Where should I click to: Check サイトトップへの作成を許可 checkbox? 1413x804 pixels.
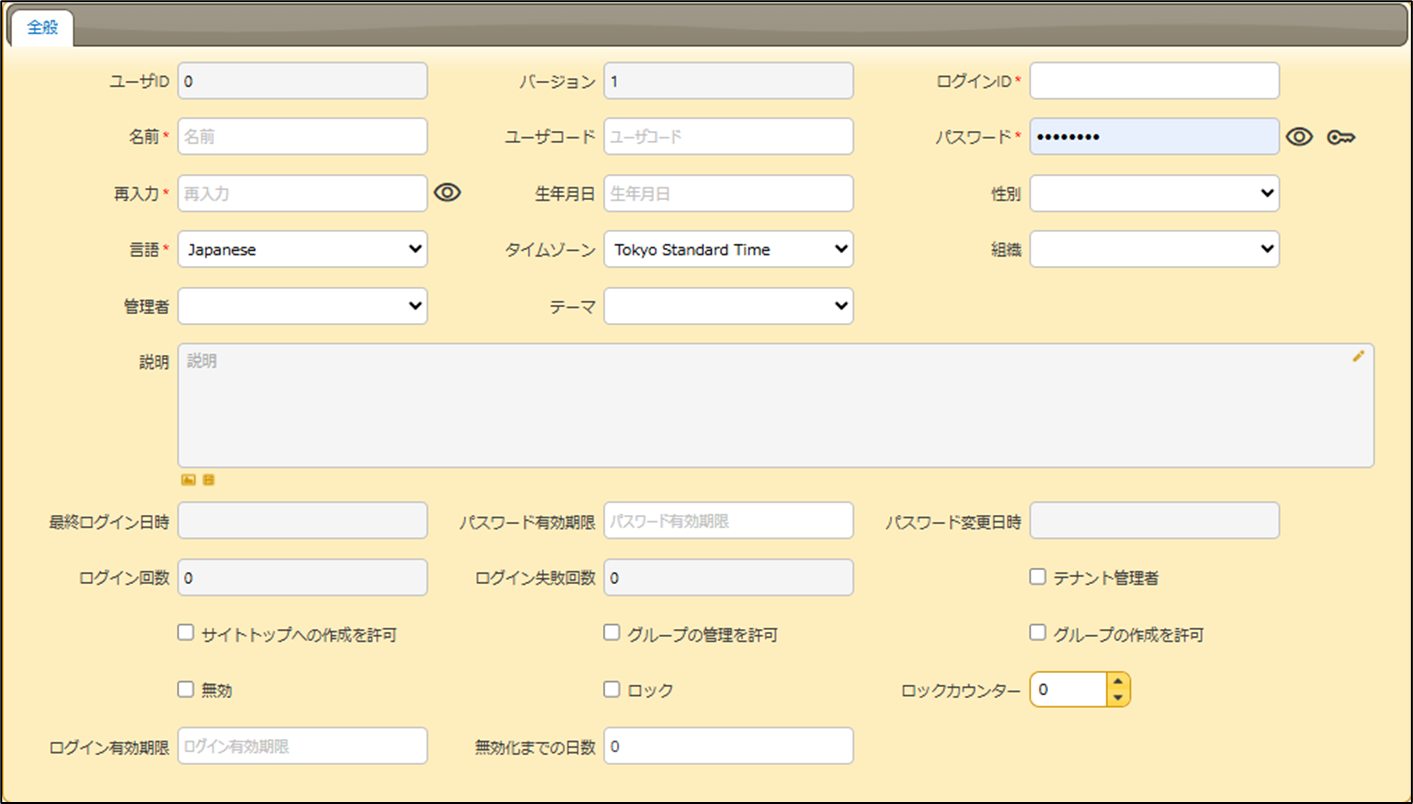pyautogui.click(x=185, y=633)
